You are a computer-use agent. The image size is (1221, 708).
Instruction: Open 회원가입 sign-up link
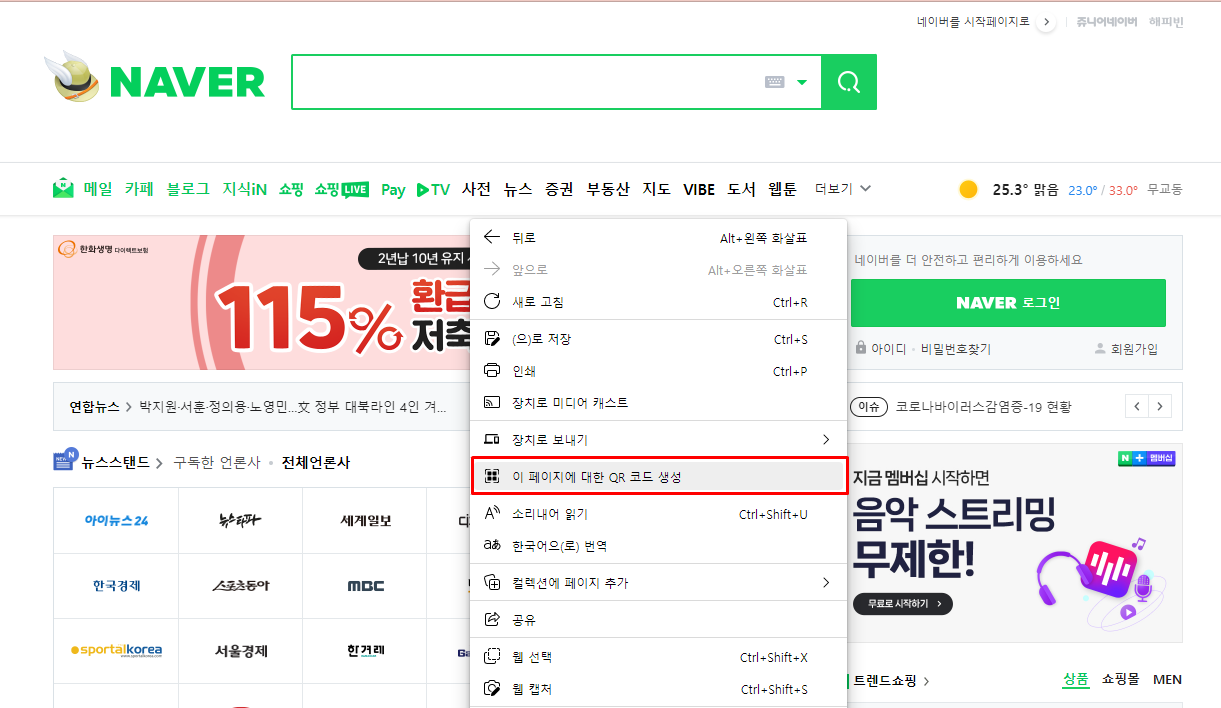tap(1134, 349)
